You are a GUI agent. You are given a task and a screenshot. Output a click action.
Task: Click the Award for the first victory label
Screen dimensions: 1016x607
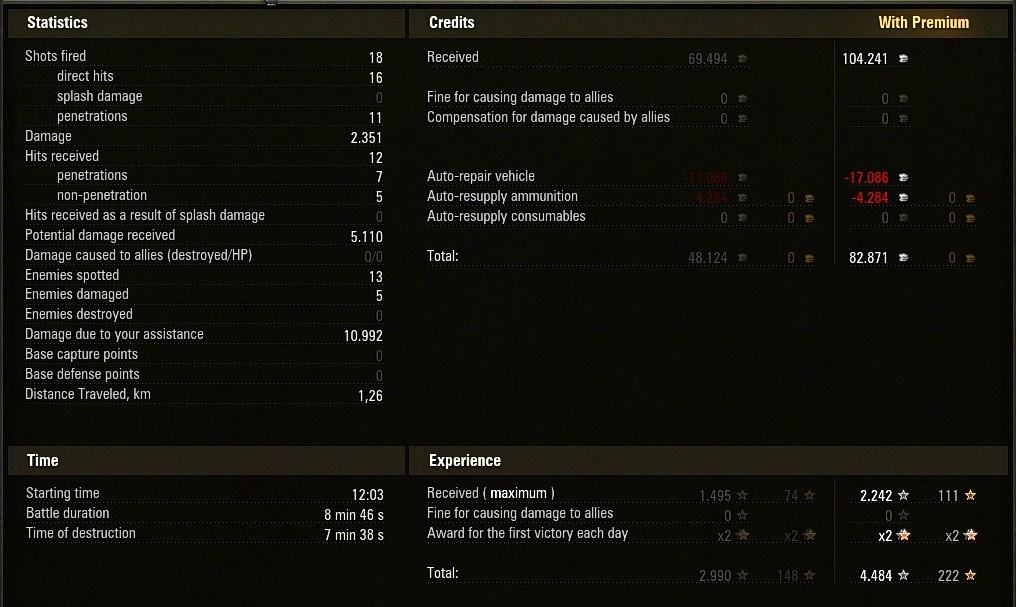pos(527,533)
